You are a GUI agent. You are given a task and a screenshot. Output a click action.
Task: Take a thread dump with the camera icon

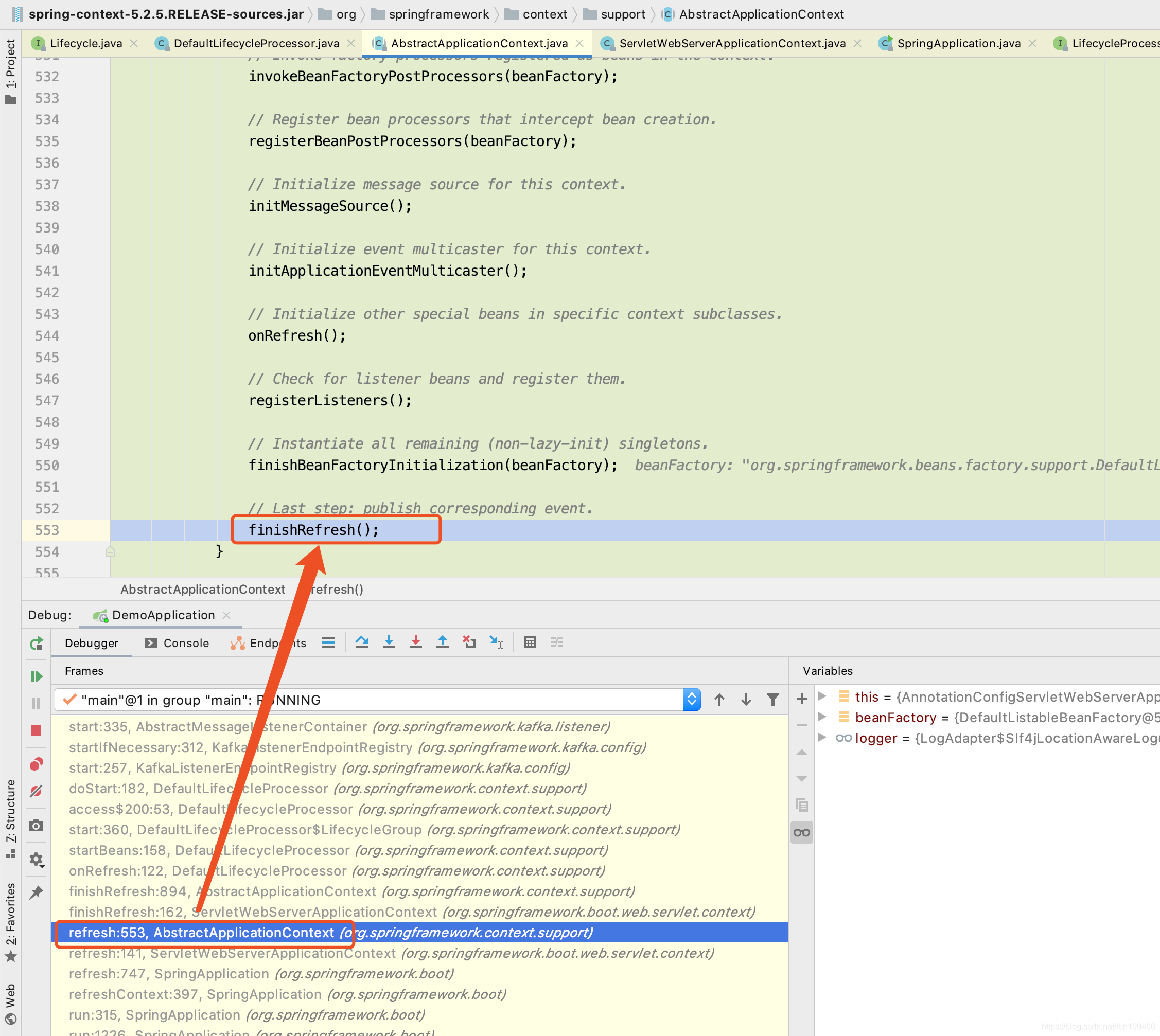(x=36, y=826)
